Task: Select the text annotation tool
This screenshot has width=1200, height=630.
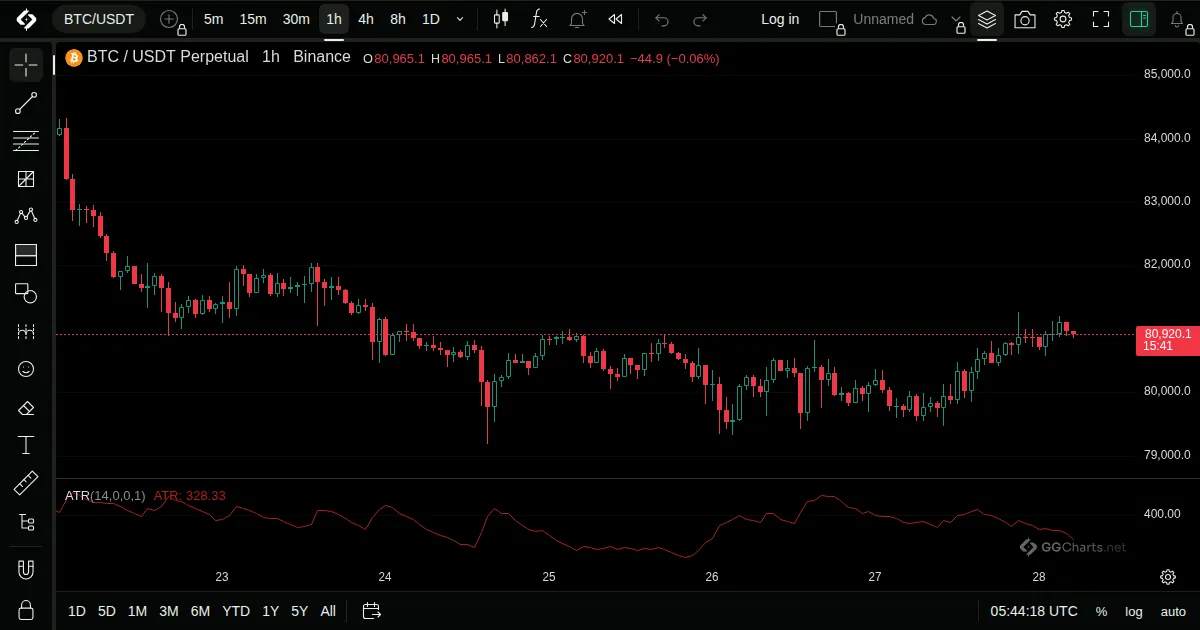Action: click(26, 445)
